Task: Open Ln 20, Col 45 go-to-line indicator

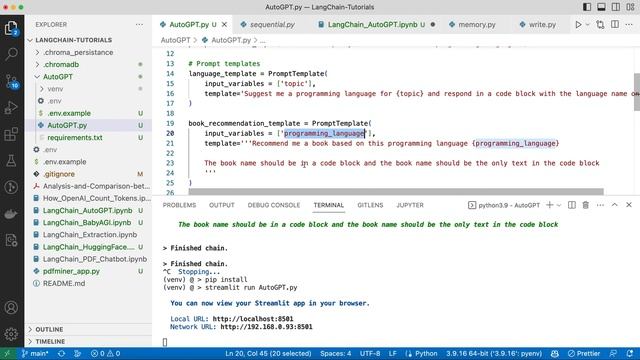Action: [x=268, y=353]
